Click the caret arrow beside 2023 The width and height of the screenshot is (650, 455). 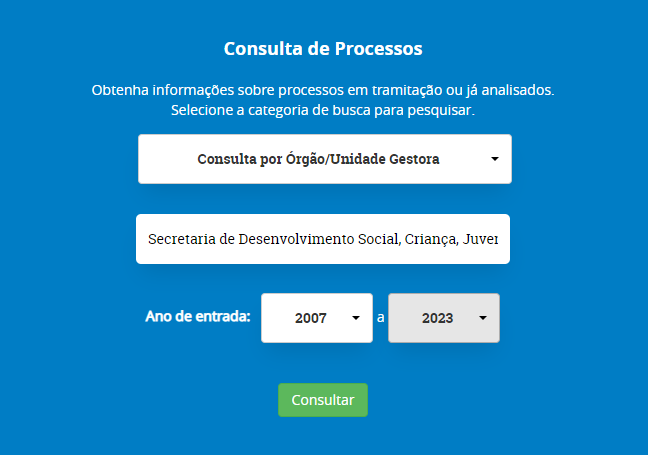tap(483, 318)
